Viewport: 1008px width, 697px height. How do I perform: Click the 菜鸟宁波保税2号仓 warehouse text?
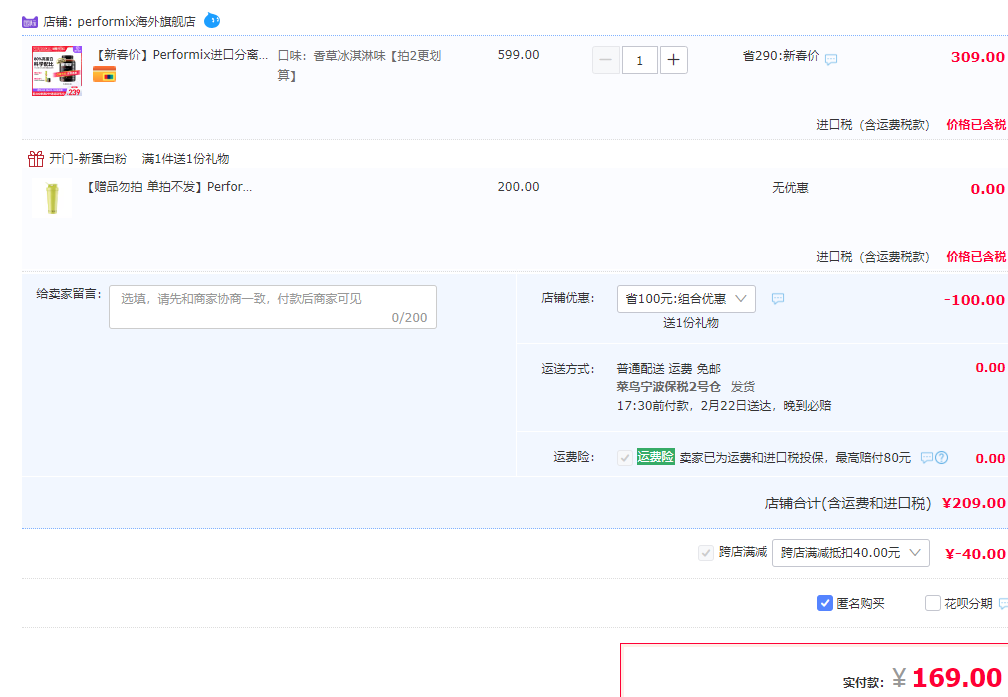669,386
